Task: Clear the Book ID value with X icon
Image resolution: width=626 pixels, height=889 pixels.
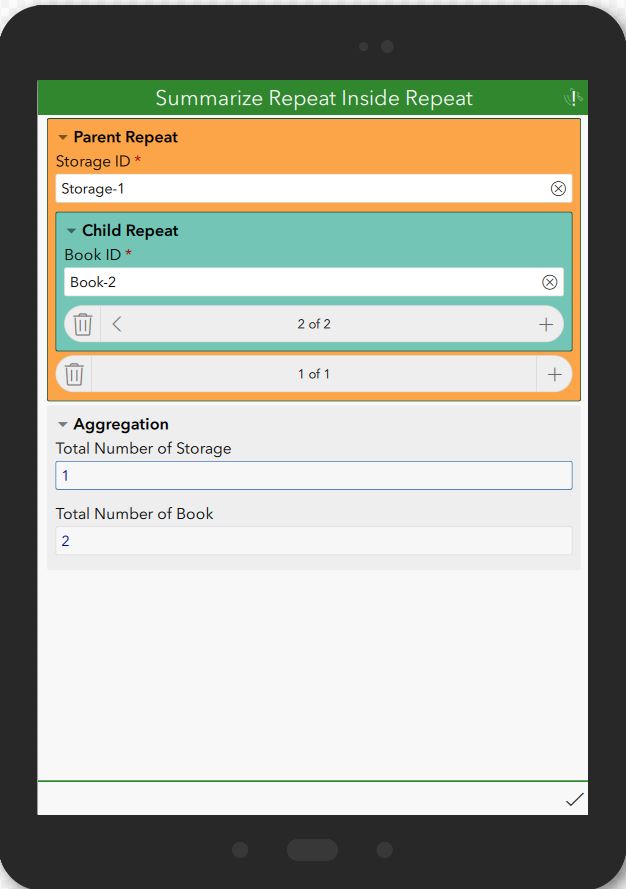Action: [x=549, y=282]
